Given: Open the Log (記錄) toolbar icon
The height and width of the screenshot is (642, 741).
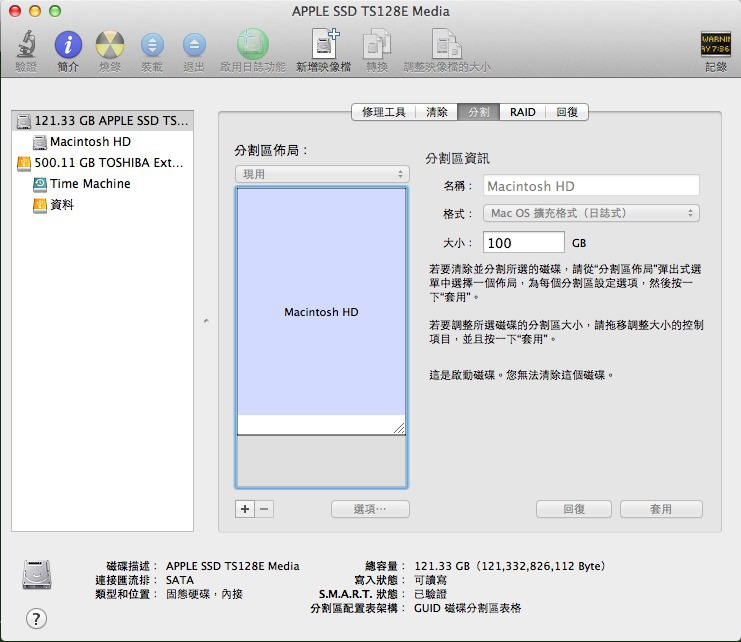Looking at the screenshot, I should (x=715, y=45).
